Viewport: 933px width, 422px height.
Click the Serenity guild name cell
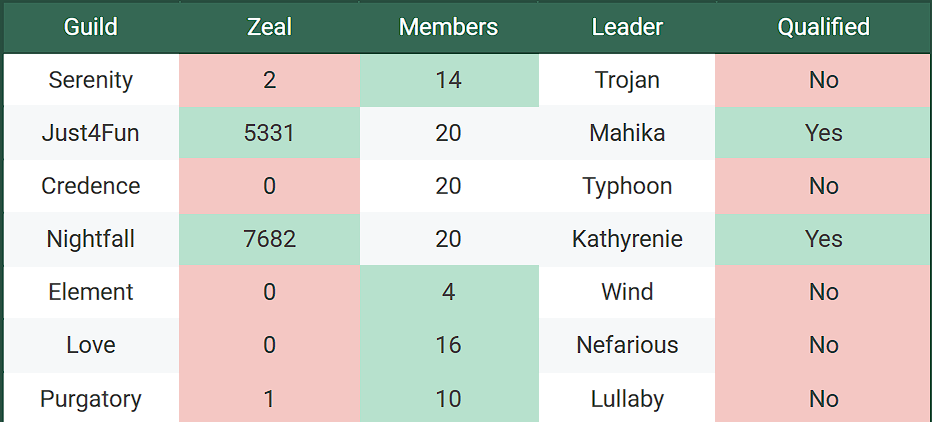click(91, 80)
